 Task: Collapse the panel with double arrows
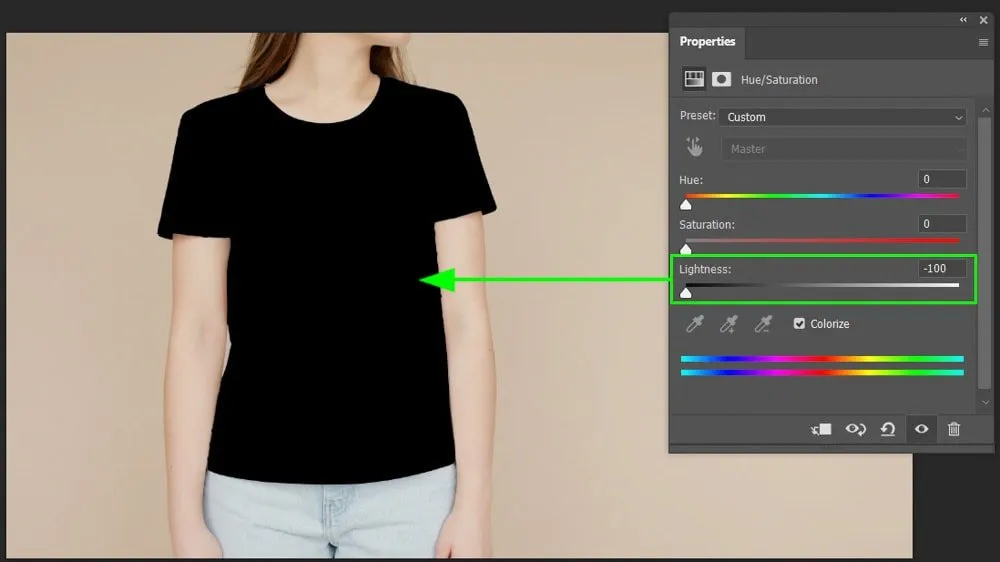(x=964, y=20)
